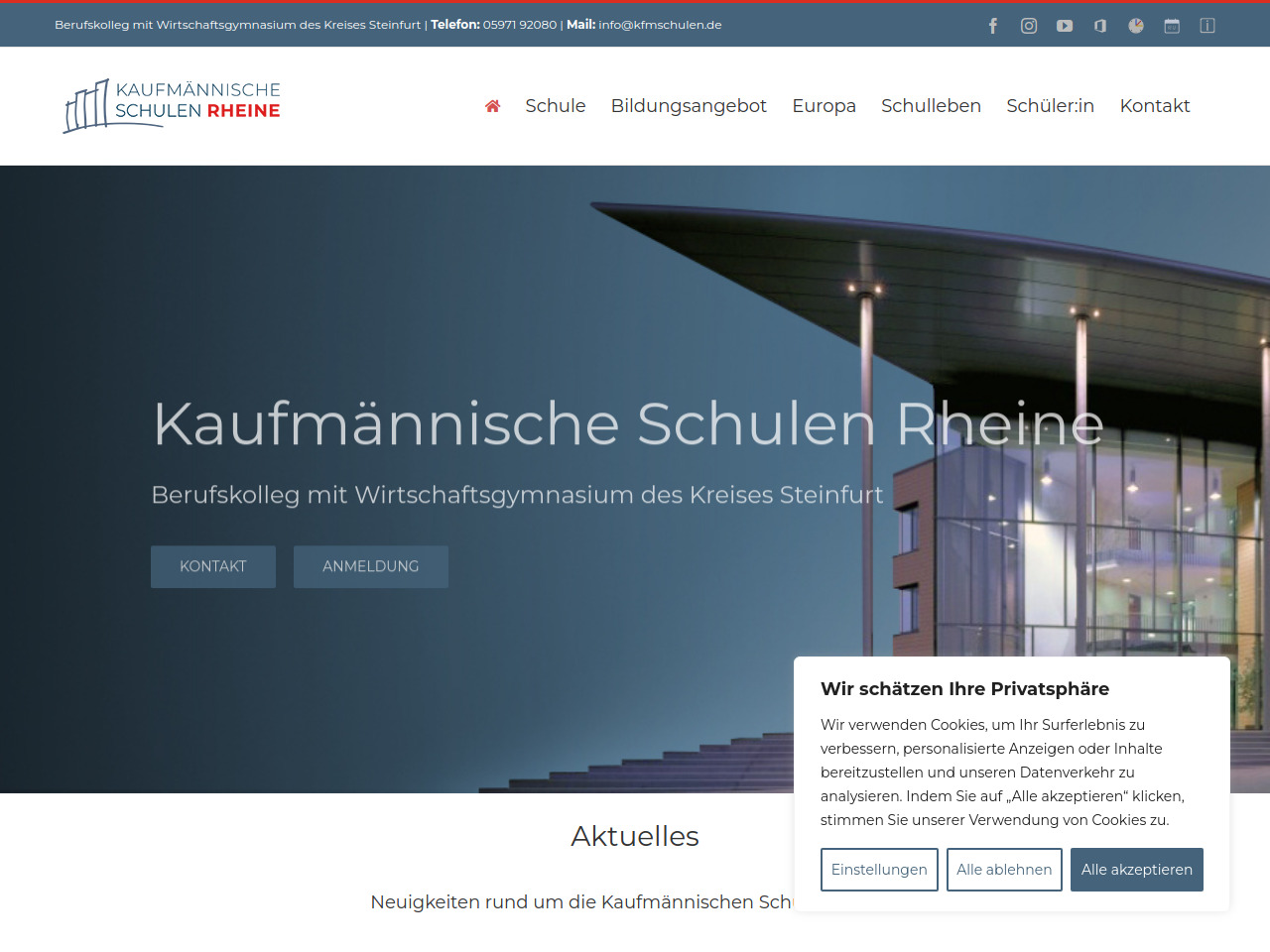Viewport: 1270px width, 952px height.
Task: Open the Facebook page icon
Action: 993,26
